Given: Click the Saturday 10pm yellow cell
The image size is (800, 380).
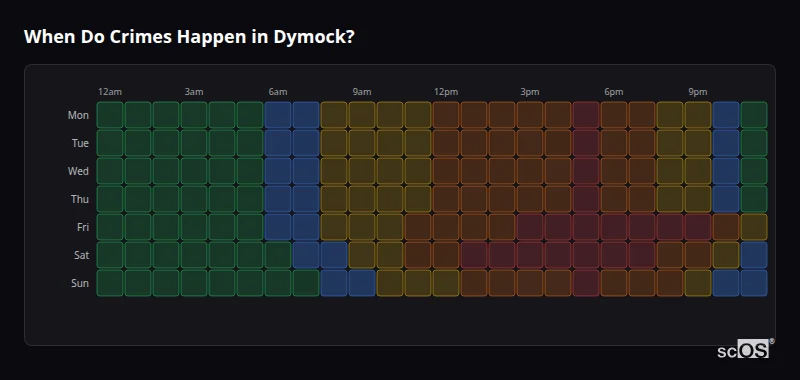Looking at the screenshot, I should [726, 255].
